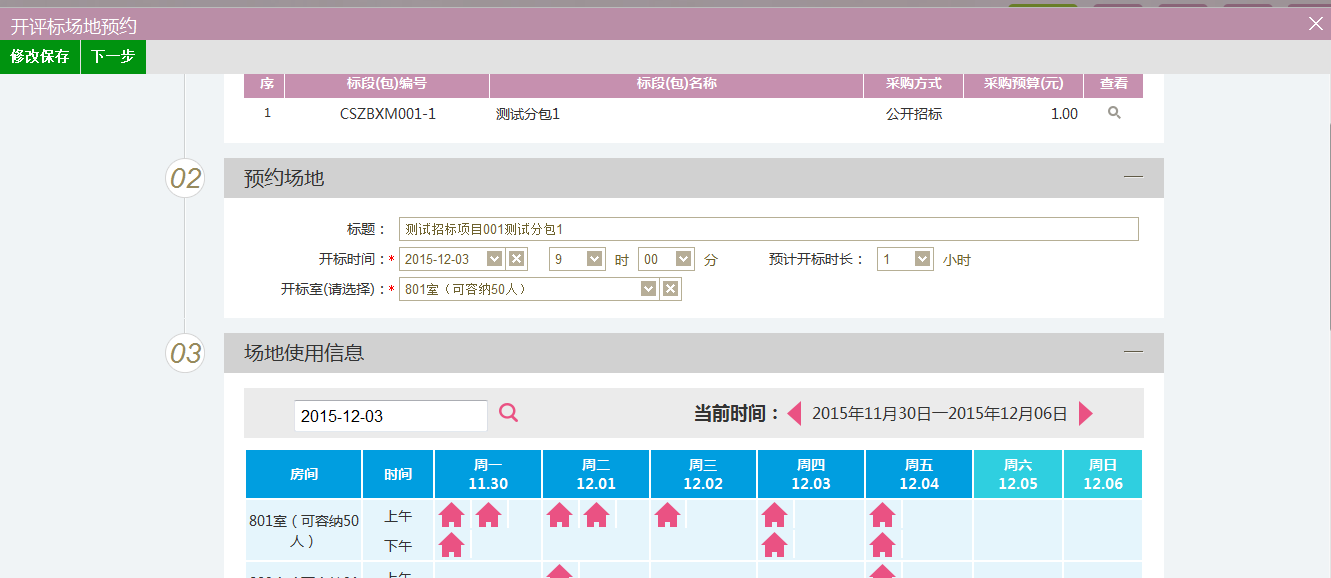Viewport: 1331px width, 578px height.
Task: Click the 标题 text input field
Action: (x=768, y=229)
